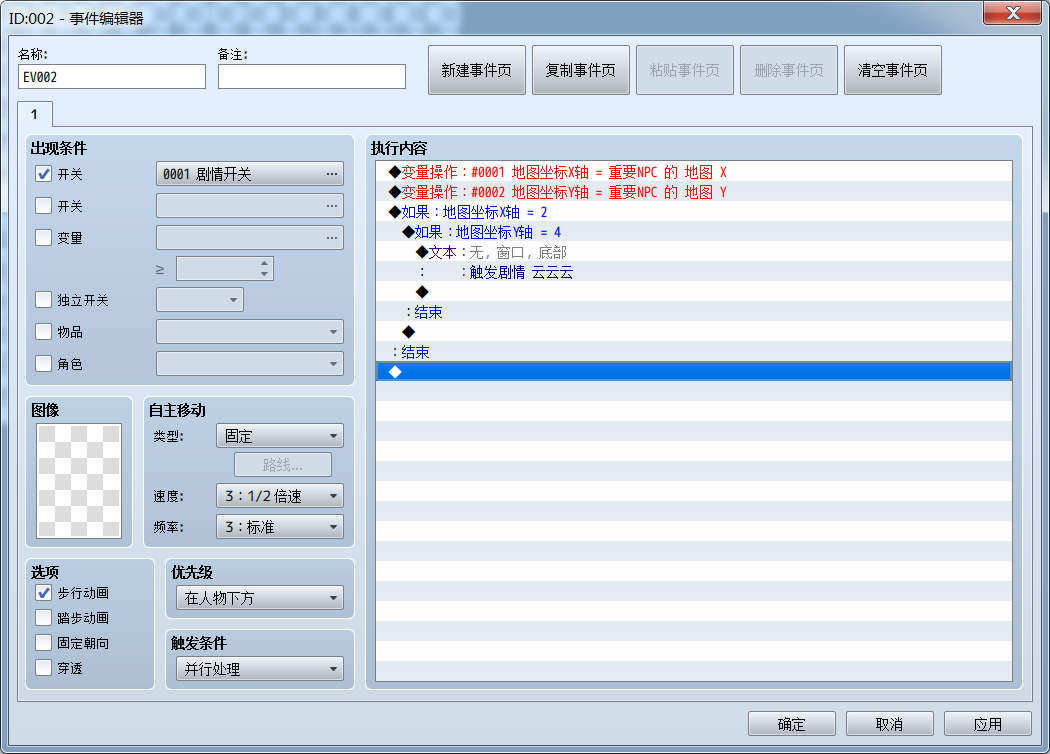The image size is (1050, 754).
Task: Enable the 物品 condition checkbox
Action: pos(44,331)
